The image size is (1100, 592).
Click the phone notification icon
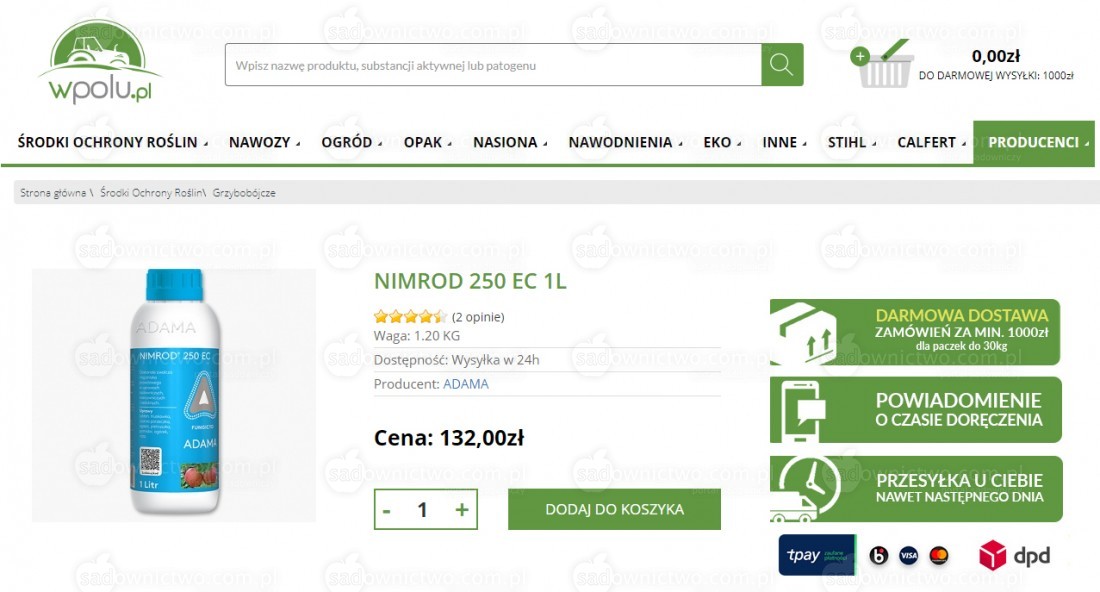coord(804,410)
